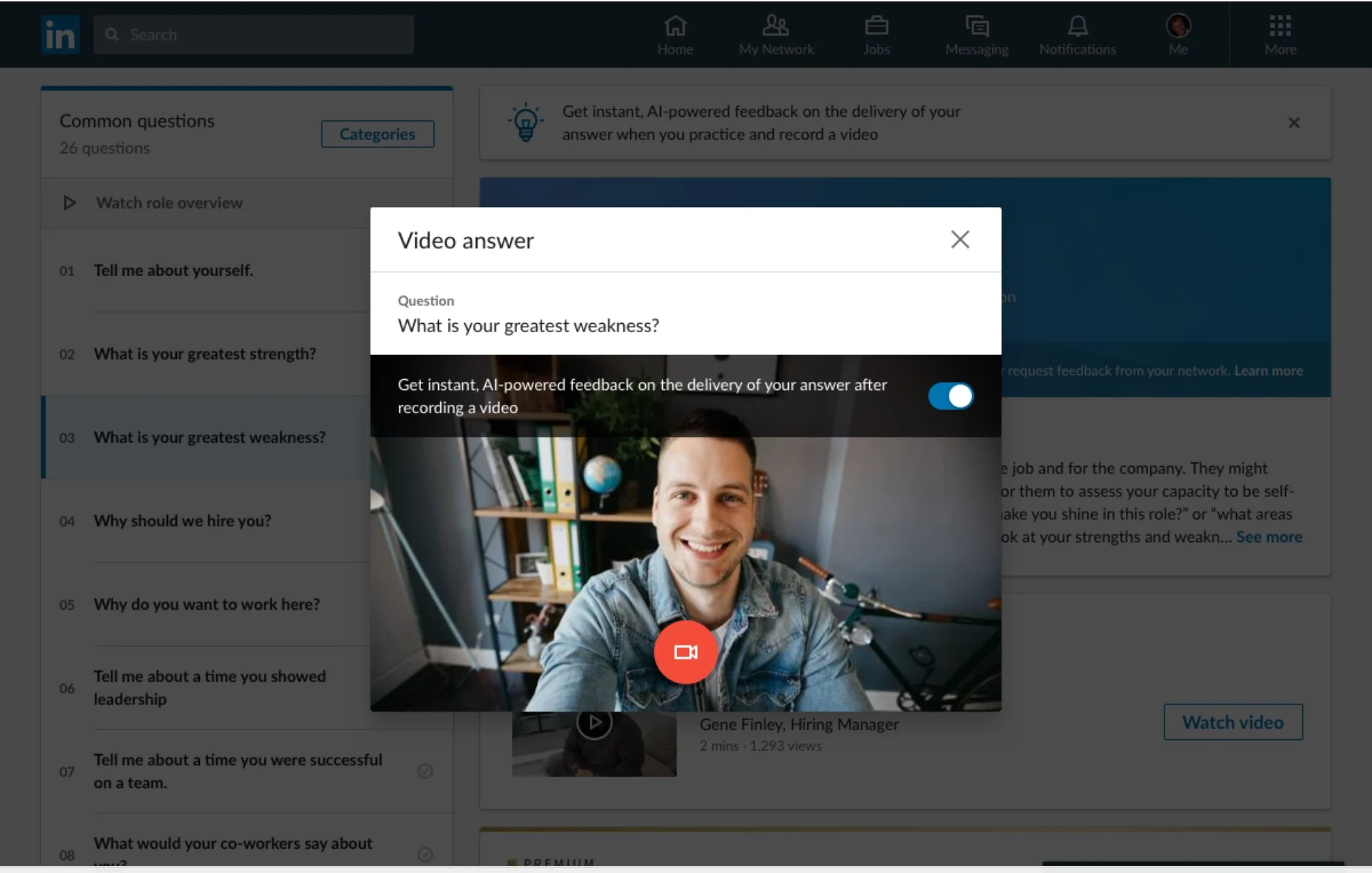Click the checkmark icon on question 08
This screenshot has width=1372, height=873.
(x=425, y=855)
